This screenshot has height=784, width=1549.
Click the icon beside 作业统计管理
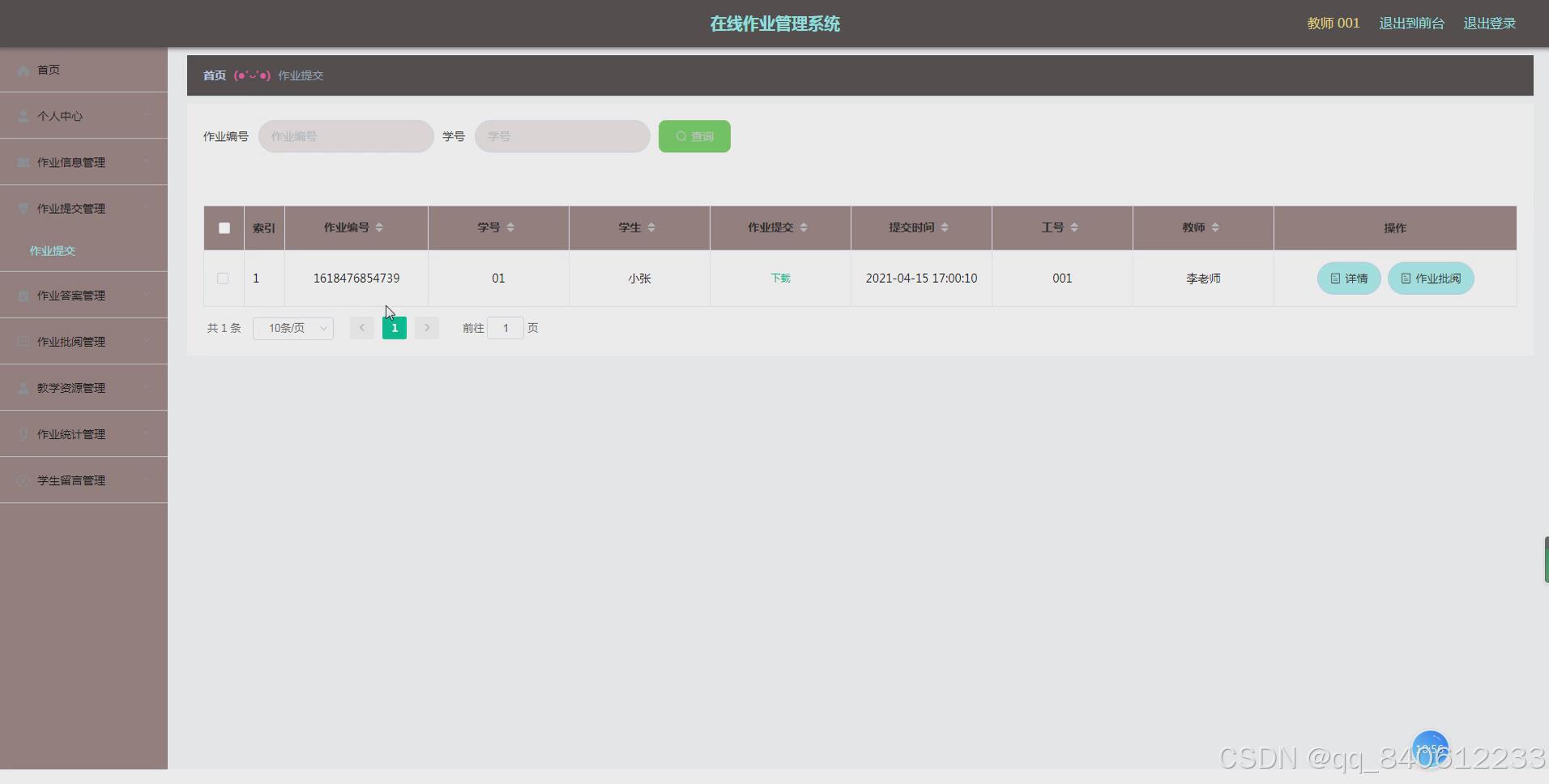click(23, 434)
